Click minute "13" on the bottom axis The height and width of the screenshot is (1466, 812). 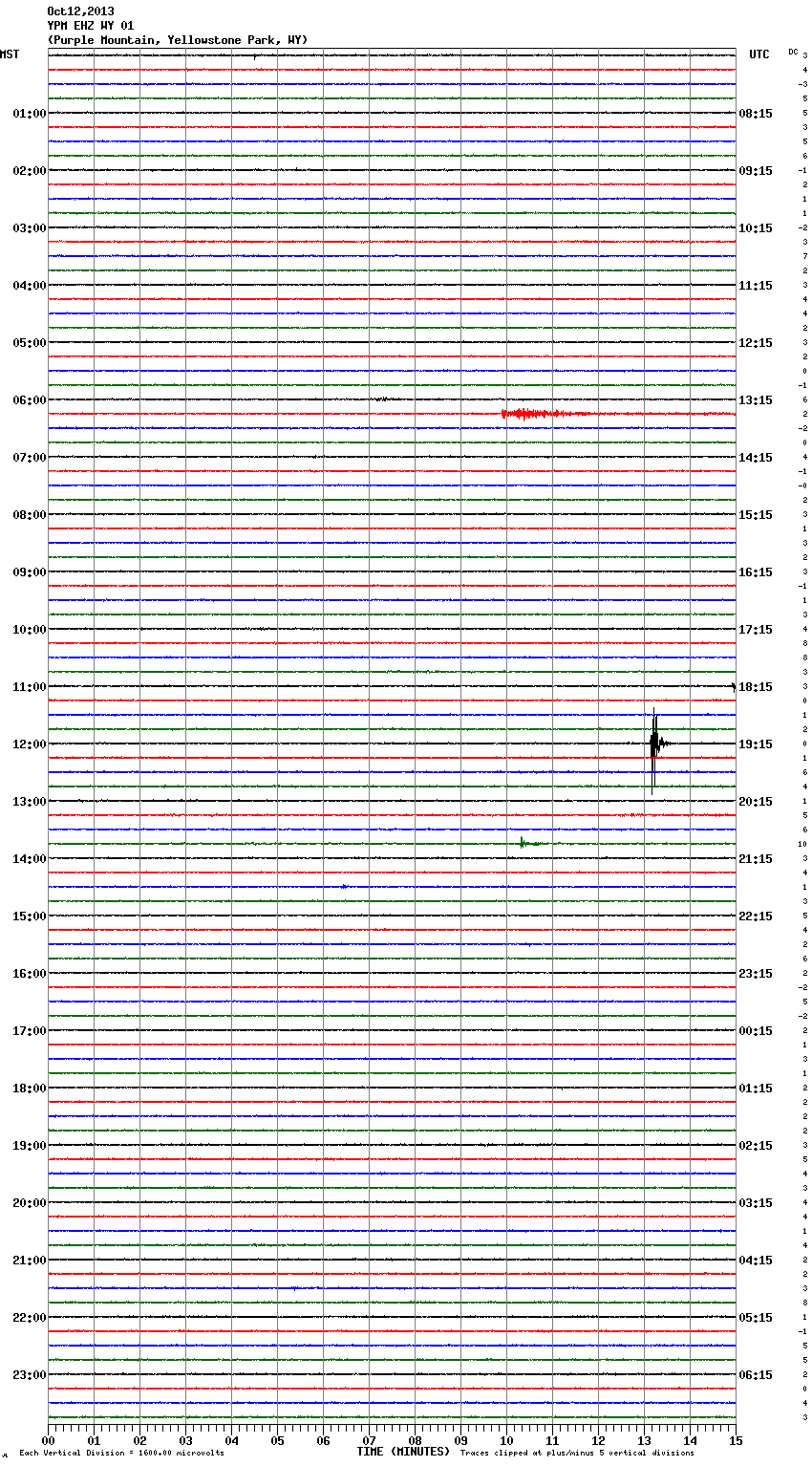tap(645, 1440)
